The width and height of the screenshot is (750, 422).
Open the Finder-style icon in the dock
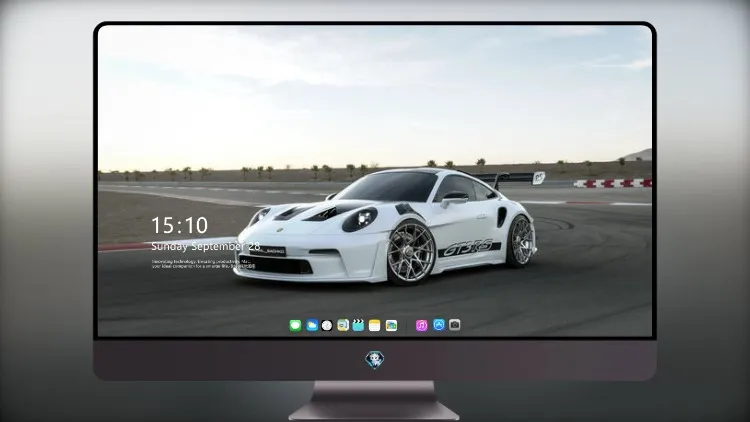coord(342,325)
